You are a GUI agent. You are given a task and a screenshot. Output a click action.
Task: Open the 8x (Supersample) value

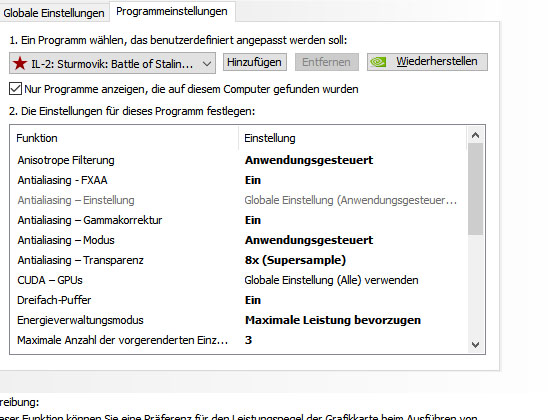[x=295, y=260]
